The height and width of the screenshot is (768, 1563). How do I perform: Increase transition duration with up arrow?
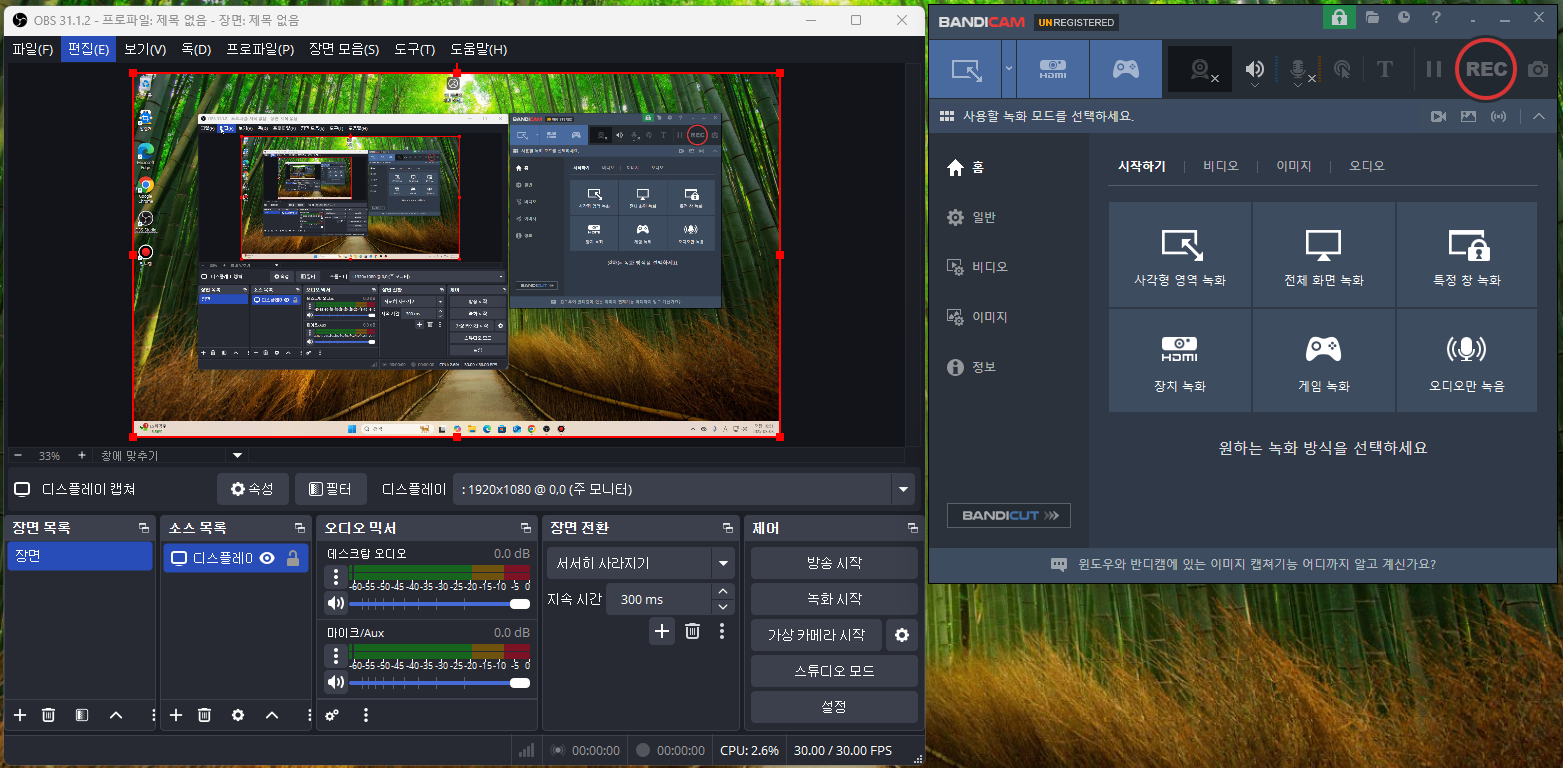723,592
